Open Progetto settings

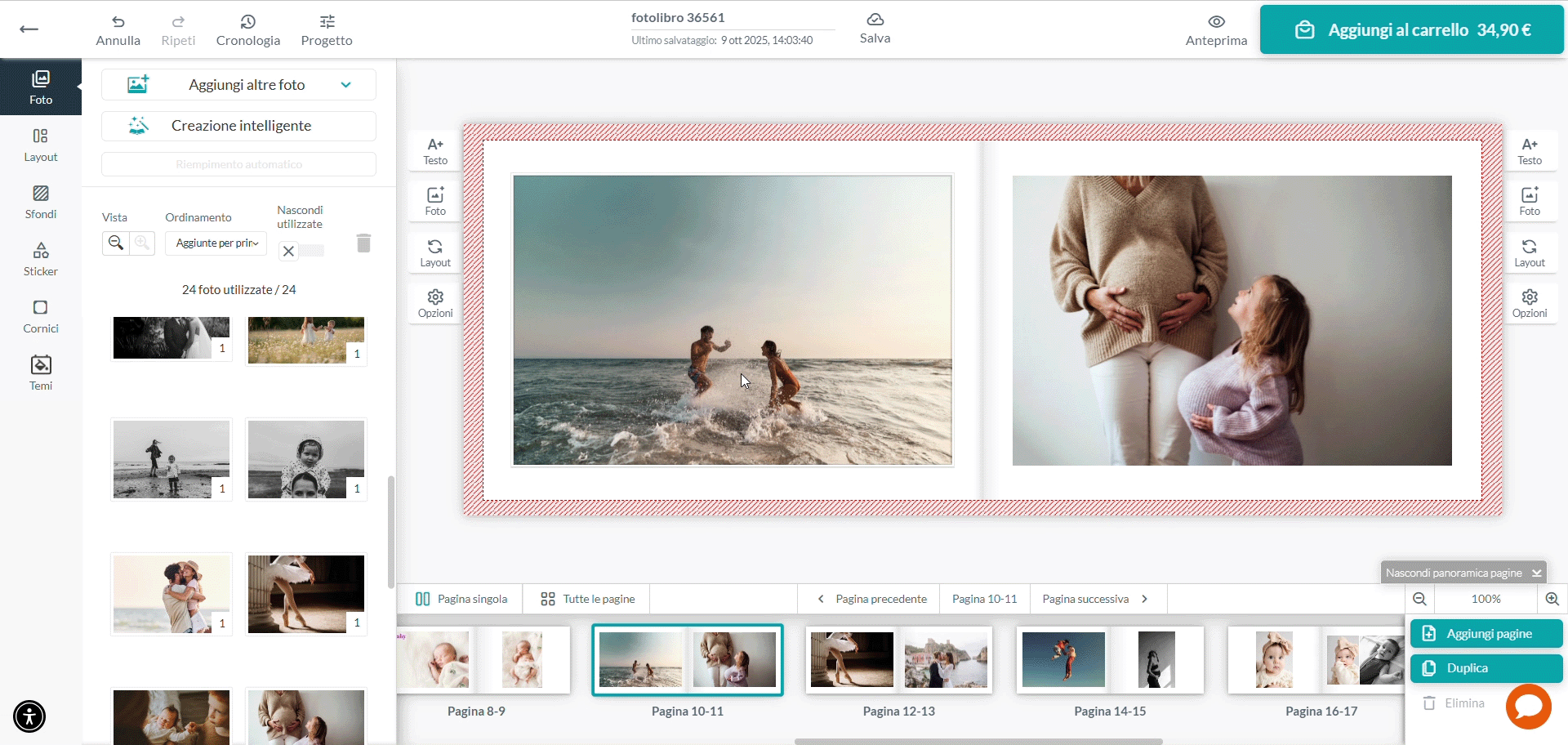327,30
